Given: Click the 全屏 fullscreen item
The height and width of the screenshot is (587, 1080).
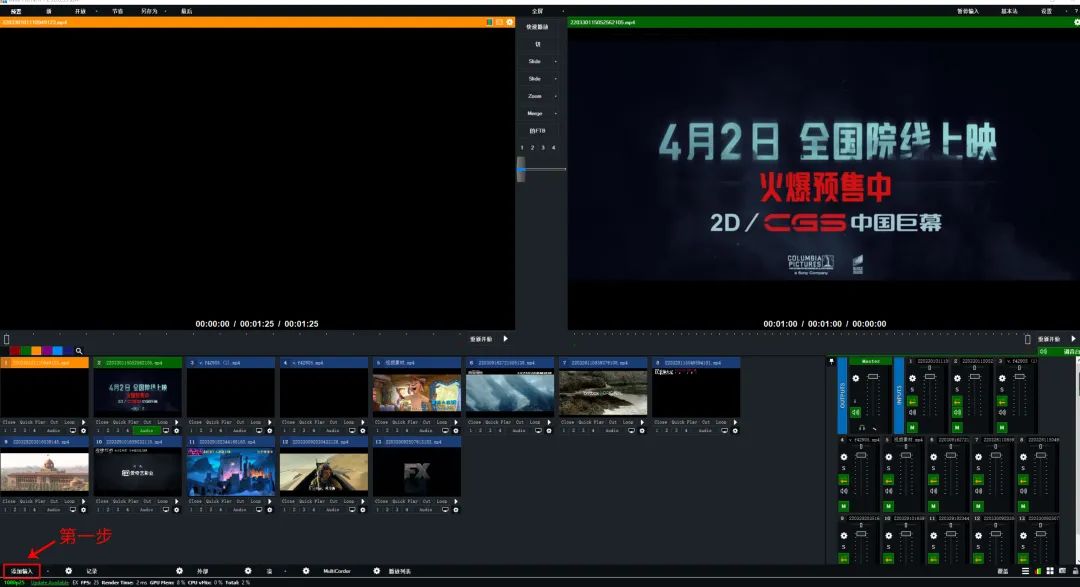Looking at the screenshot, I should coord(537,11).
